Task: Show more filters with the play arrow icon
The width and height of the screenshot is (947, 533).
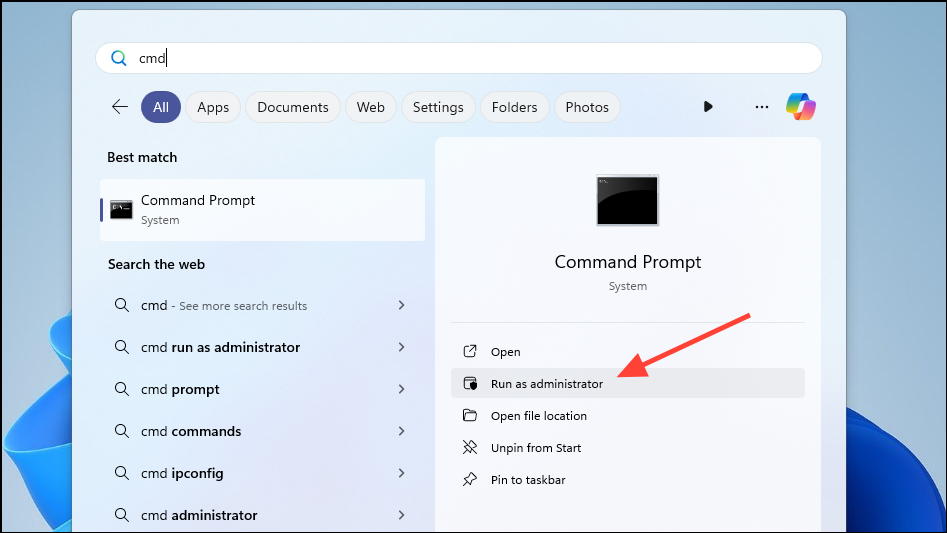Action: 708,107
